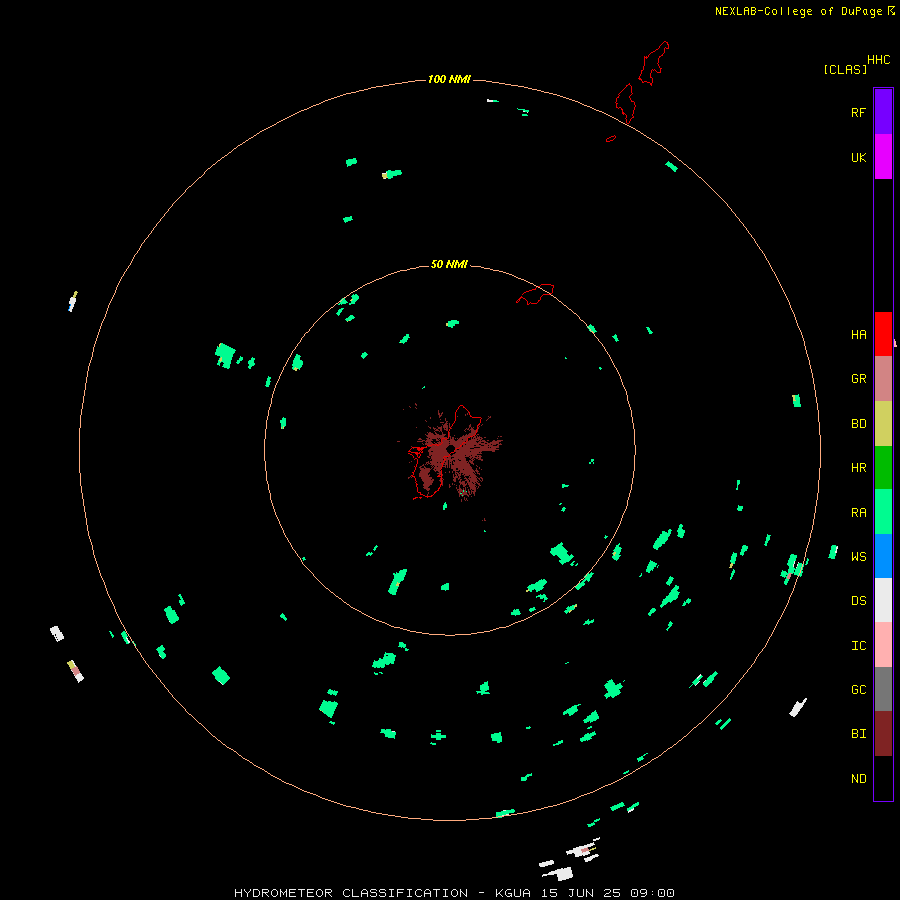Click the '15 JUN 25' date text

580,893
